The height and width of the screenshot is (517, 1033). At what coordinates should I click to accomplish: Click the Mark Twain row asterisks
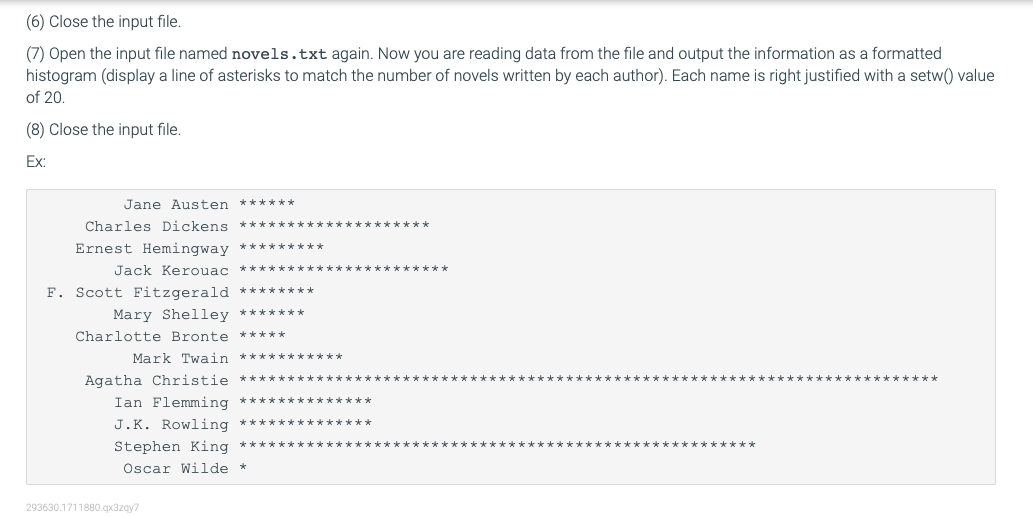coord(291,357)
